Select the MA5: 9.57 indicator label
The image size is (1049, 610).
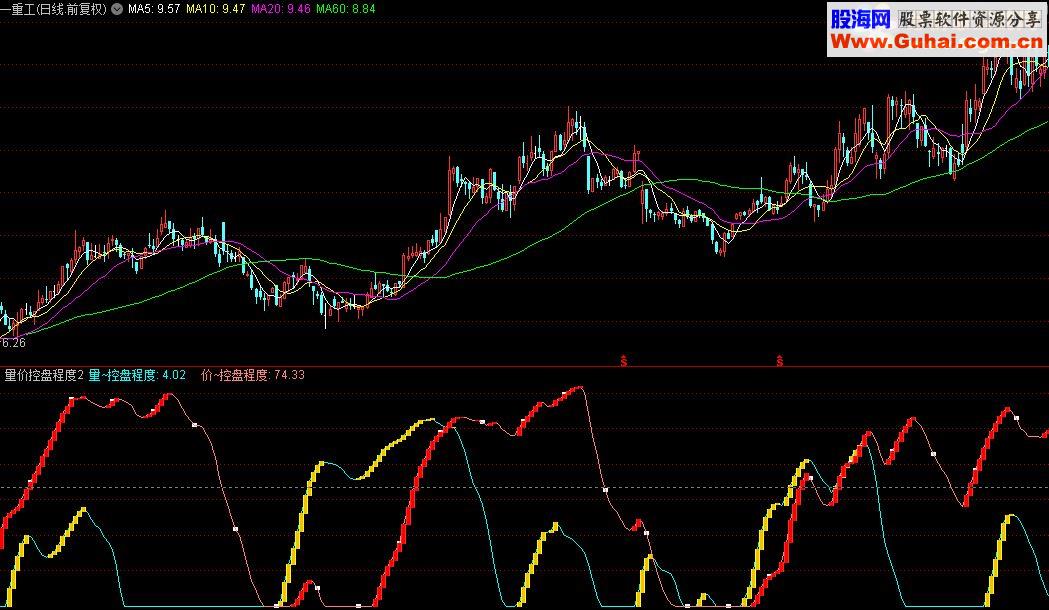coord(154,9)
